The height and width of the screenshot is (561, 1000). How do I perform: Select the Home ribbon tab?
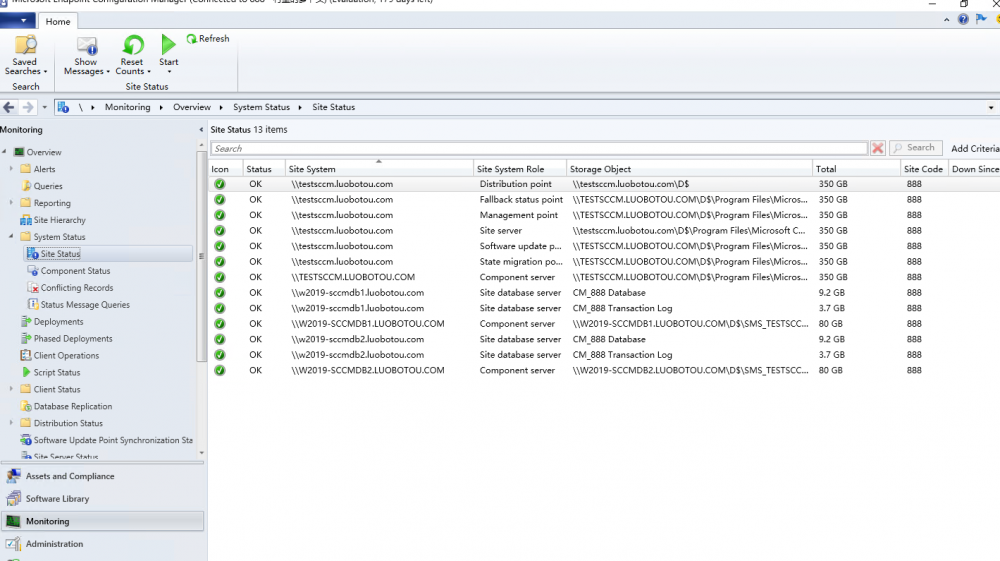pyautogui.click(x=57, y=22)
